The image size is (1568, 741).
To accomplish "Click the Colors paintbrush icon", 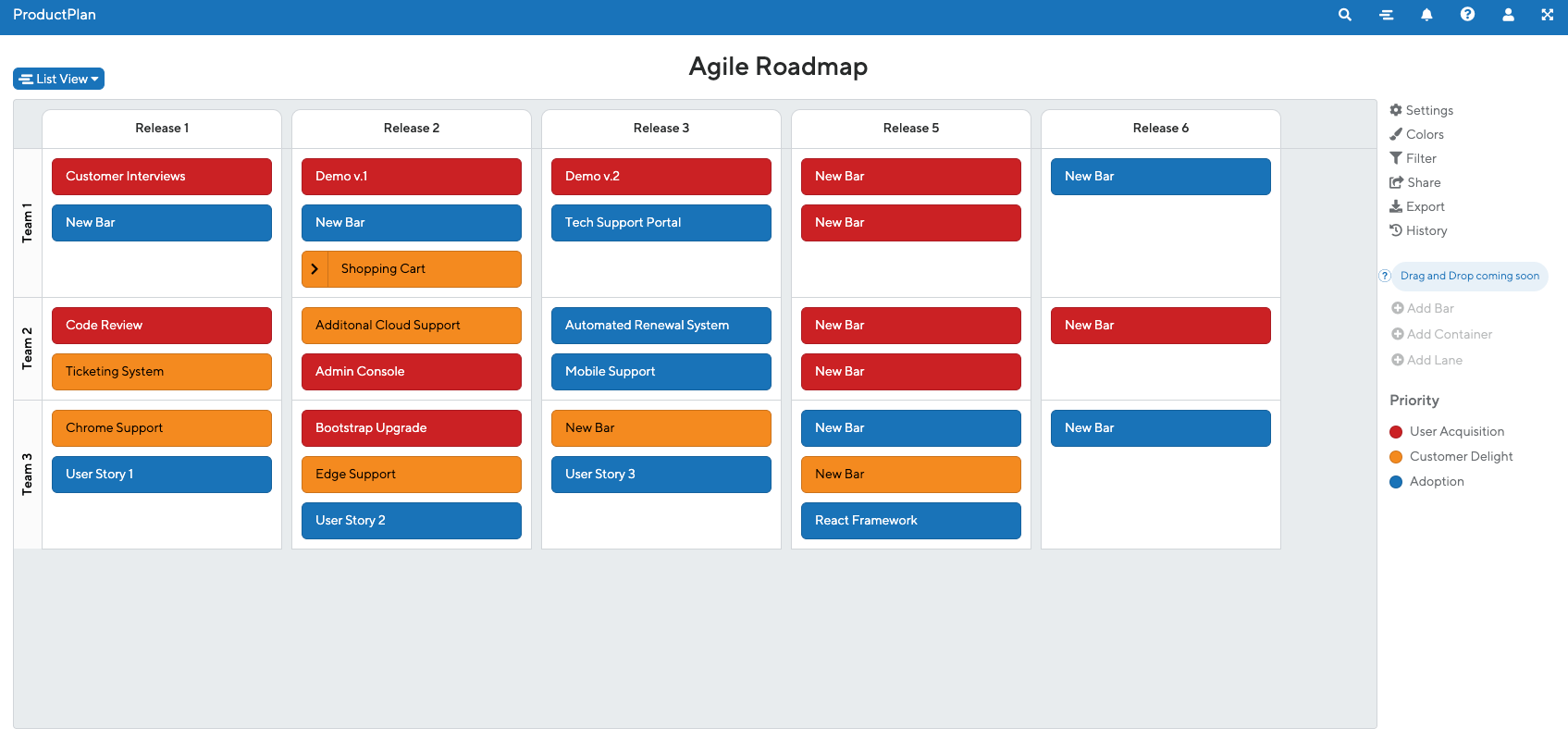I will [1396, 134].
